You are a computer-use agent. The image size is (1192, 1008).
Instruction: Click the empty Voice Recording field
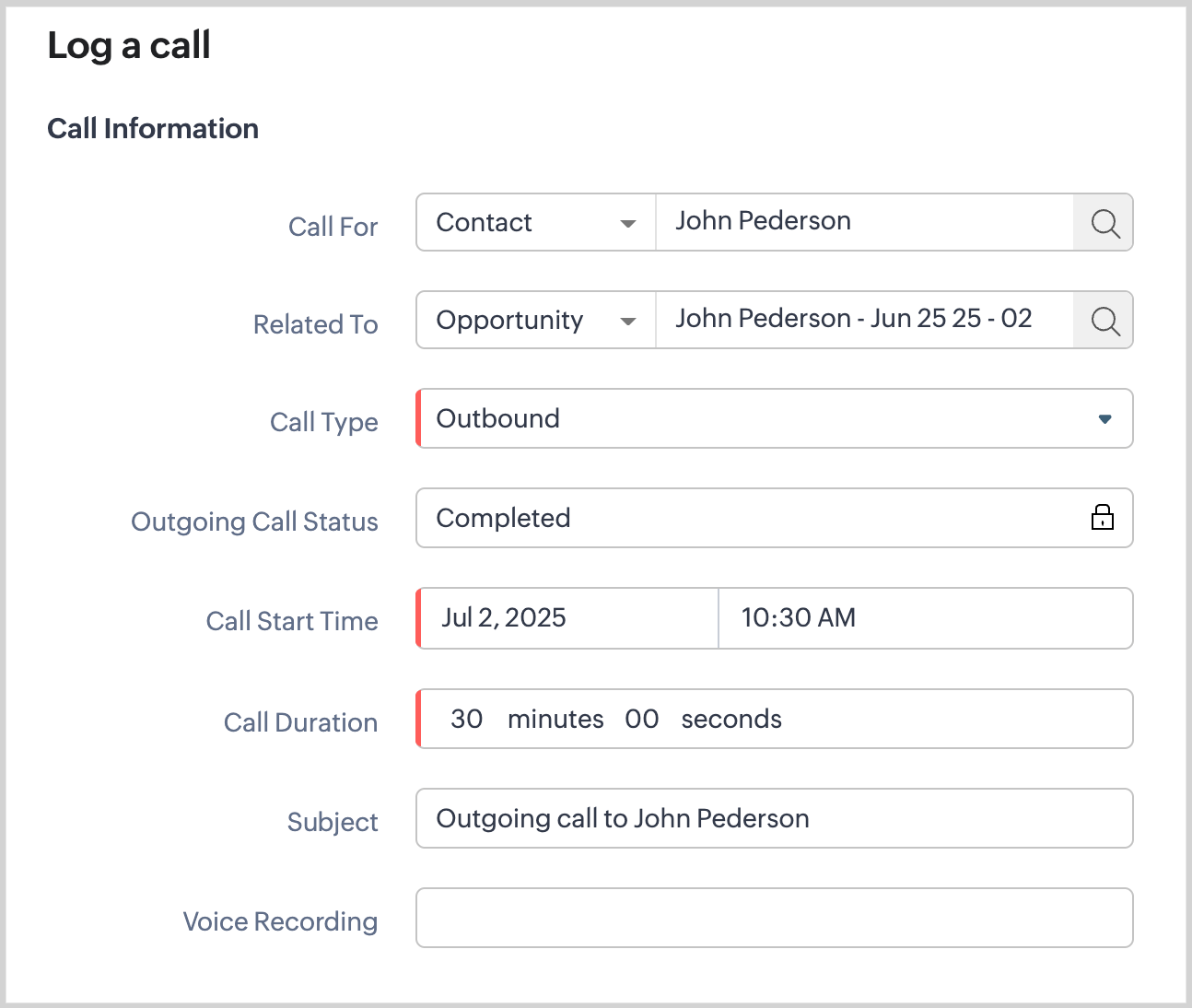pyautogui.click(x=774, y=918)
